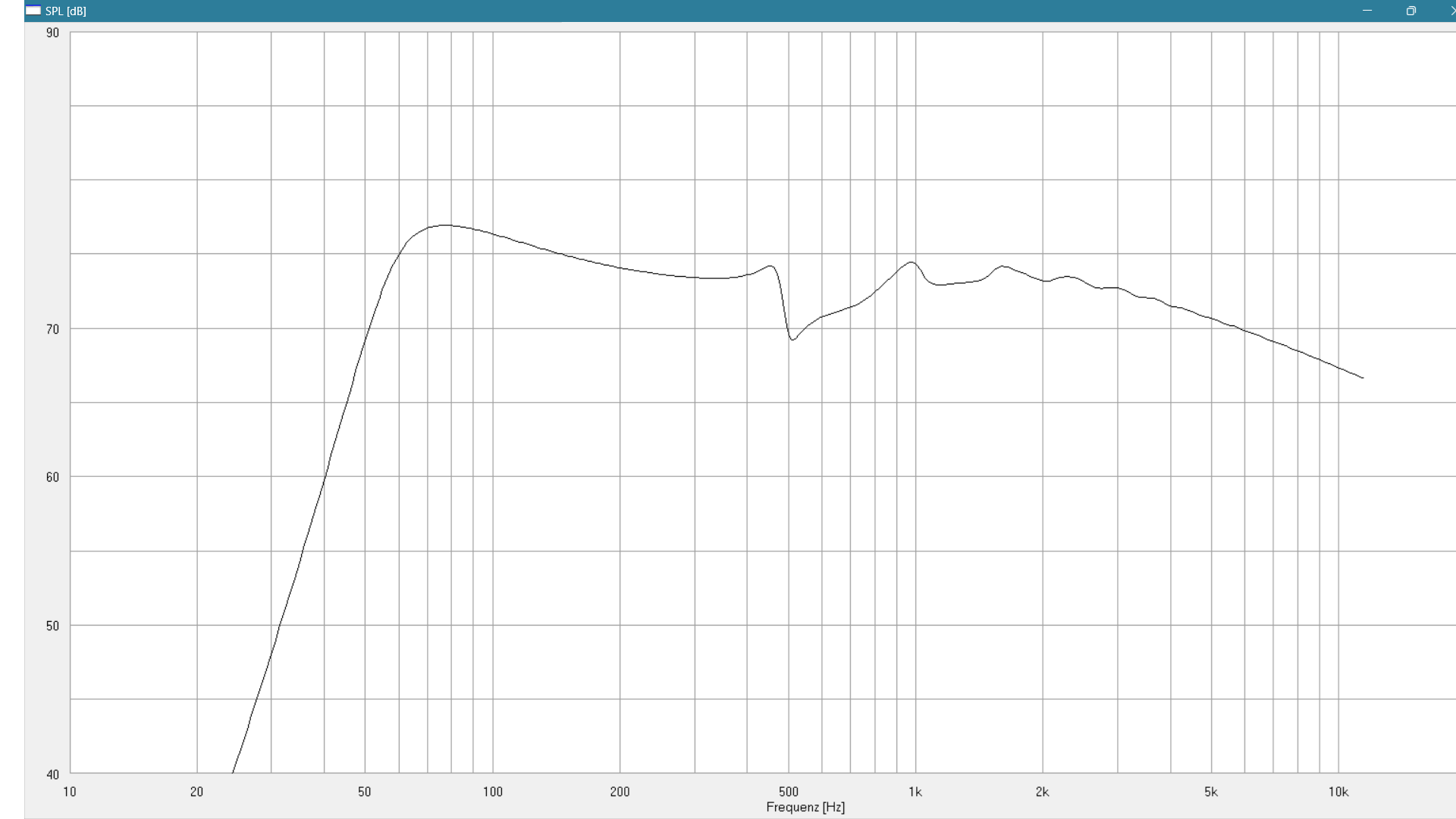Click the 100 Hz x-axis label
Image resolution: width=1456 pixels, height=819 pixels.
point(493,792)
